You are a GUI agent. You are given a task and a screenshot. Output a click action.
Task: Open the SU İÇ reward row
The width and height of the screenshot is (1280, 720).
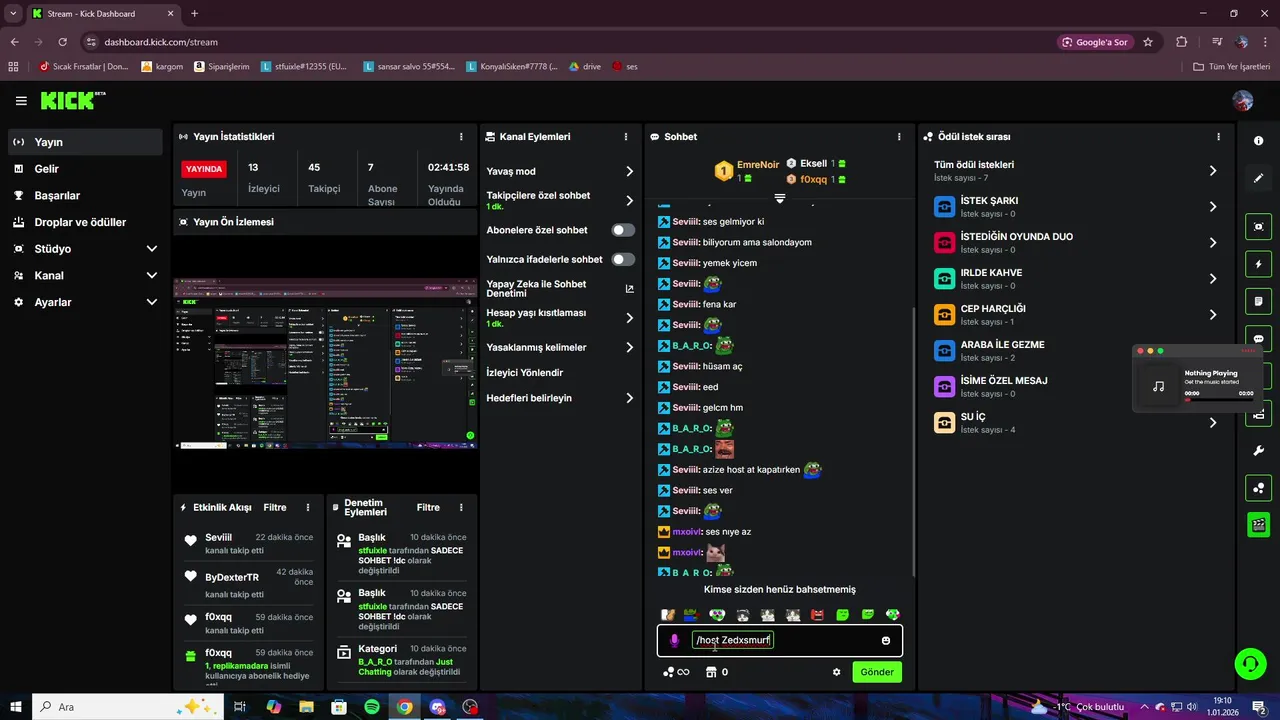[x=1077, y=422]
